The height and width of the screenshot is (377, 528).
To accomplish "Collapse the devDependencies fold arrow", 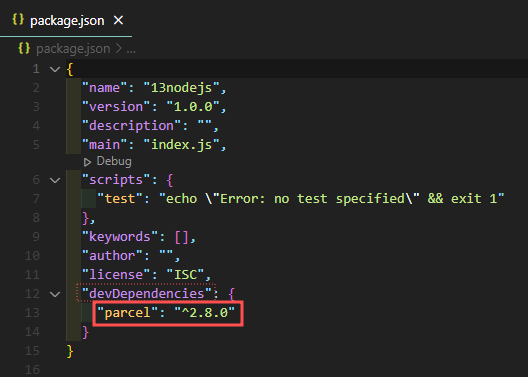I will (55, 294).
